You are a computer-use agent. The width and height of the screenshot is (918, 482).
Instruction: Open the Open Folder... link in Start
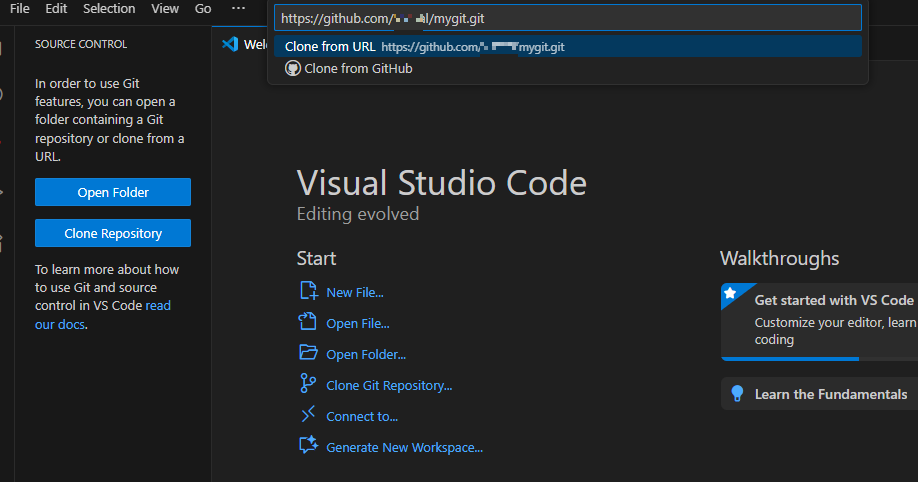coord(366,355)
